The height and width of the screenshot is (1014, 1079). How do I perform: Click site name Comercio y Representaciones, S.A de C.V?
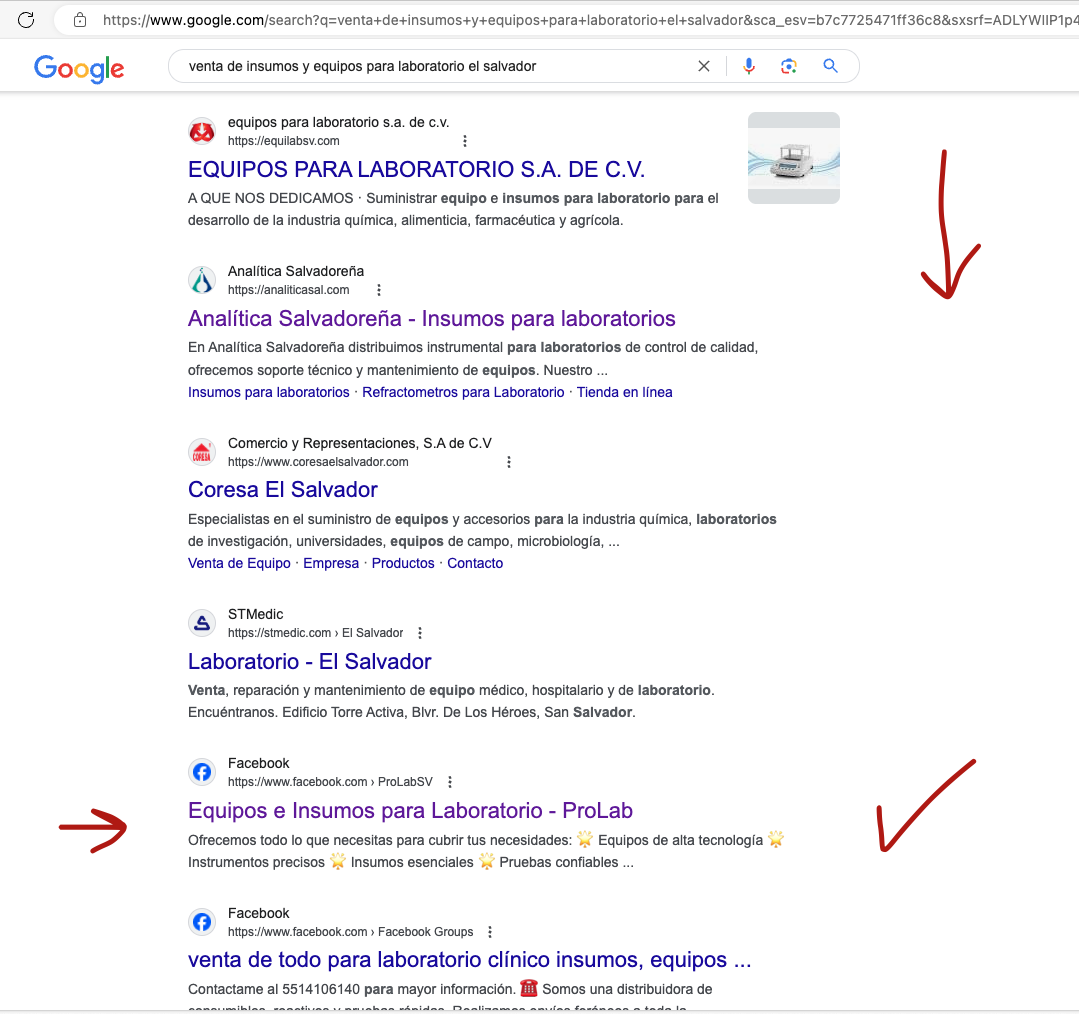tap(360, 443)
